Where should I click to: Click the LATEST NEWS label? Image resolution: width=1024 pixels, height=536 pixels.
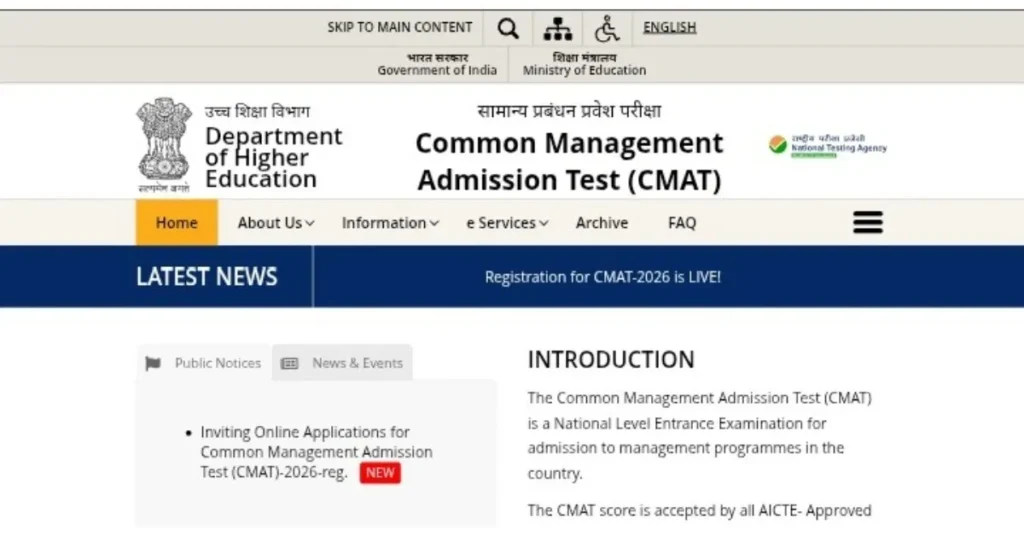(206, 277)
